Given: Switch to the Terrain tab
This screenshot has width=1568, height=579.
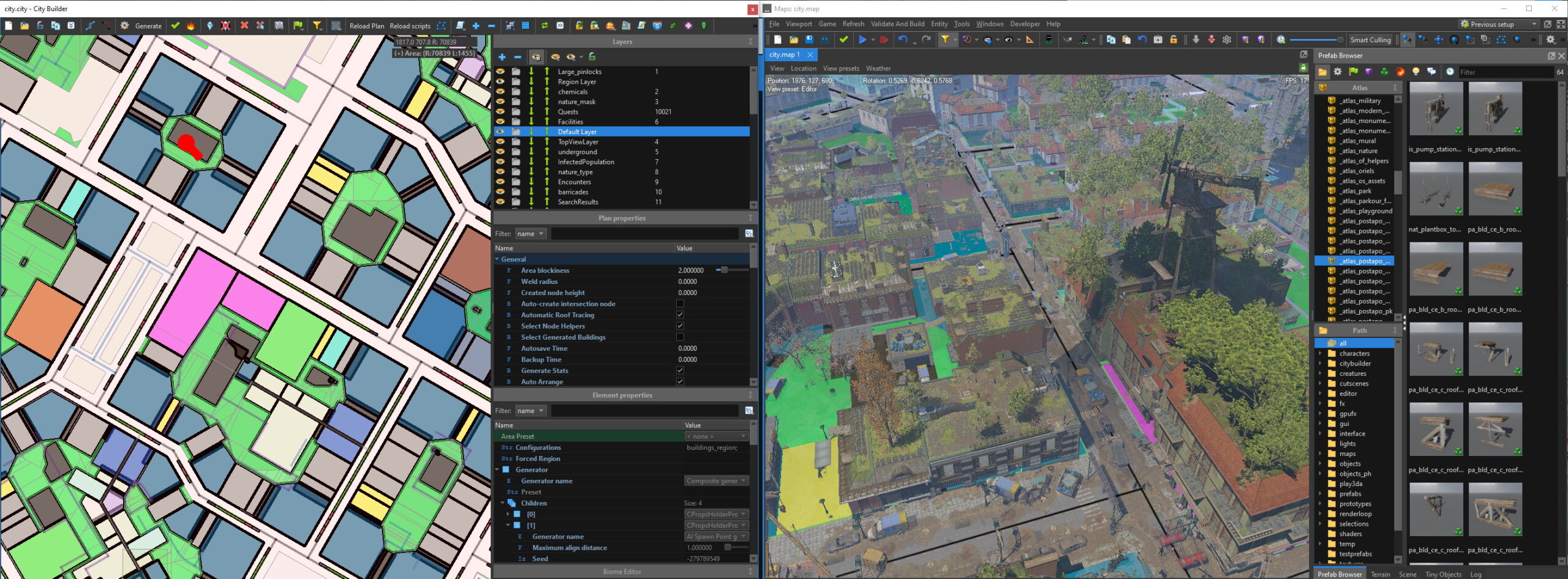Looking at the screenshot, I should [x=1380, y=574].
